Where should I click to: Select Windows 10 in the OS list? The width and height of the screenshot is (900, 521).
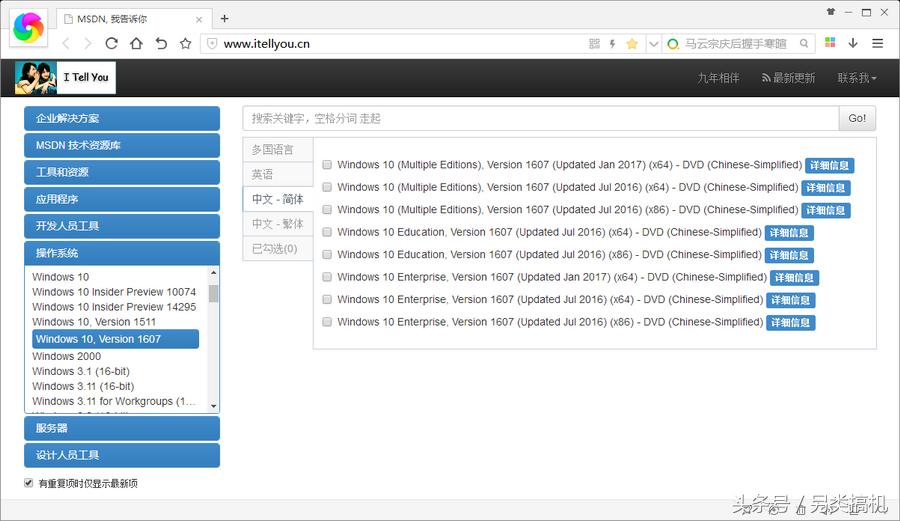coord(60,277)
